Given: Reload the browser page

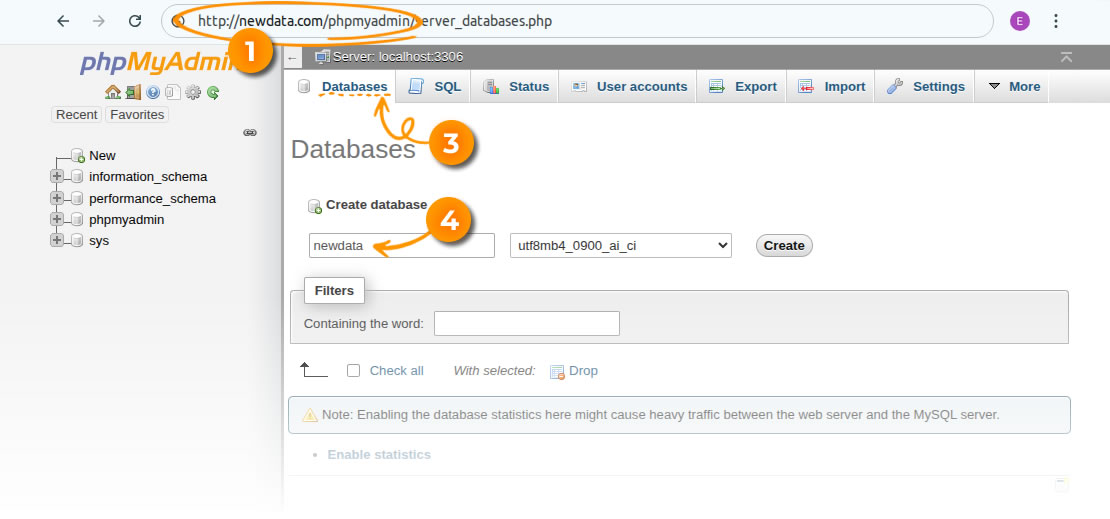Looking at the screenshot, I should click(x=135, y=21).
